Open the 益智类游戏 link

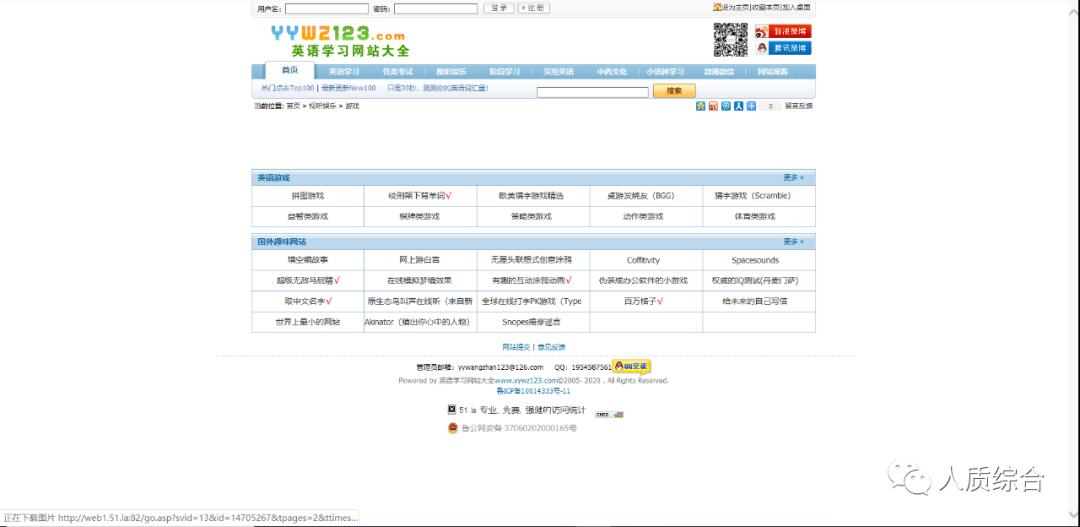pyautogui.click(x=308, y=216)
